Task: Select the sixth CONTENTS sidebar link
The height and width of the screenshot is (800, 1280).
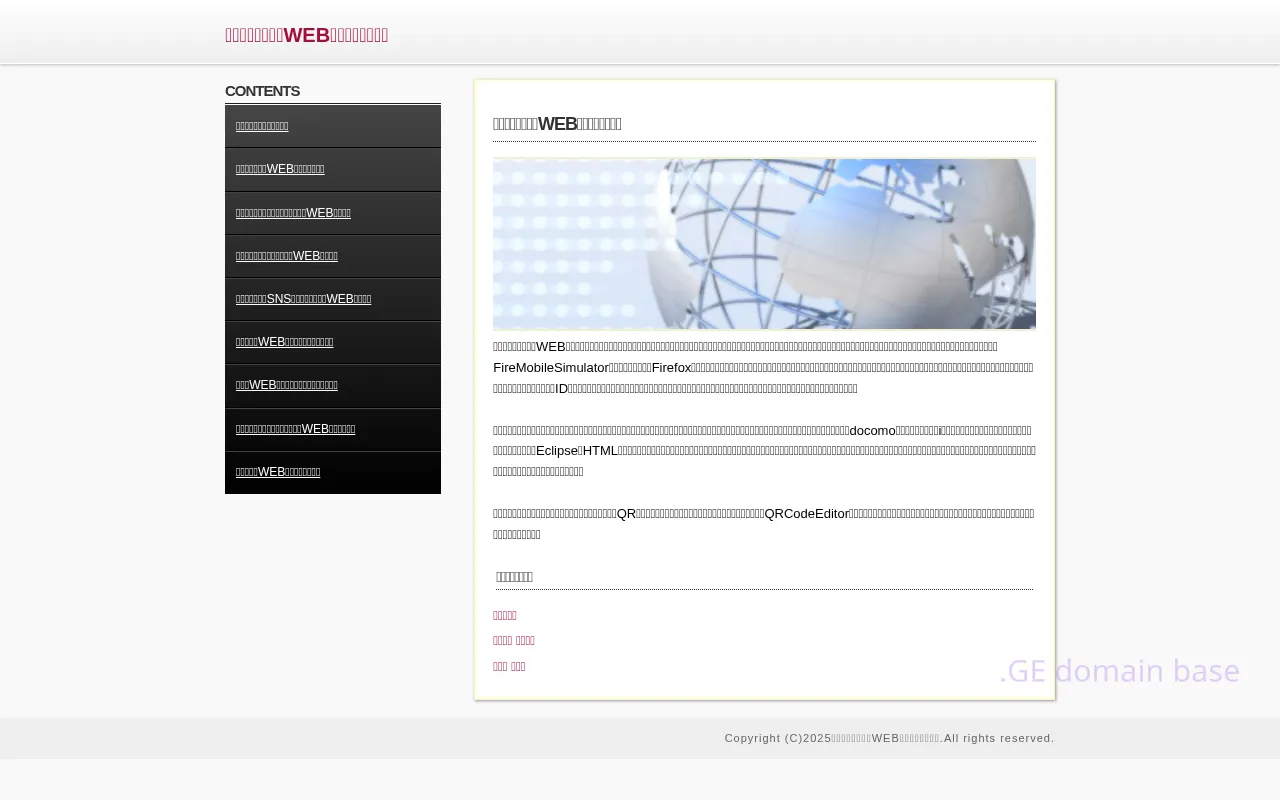Action: 284,342
